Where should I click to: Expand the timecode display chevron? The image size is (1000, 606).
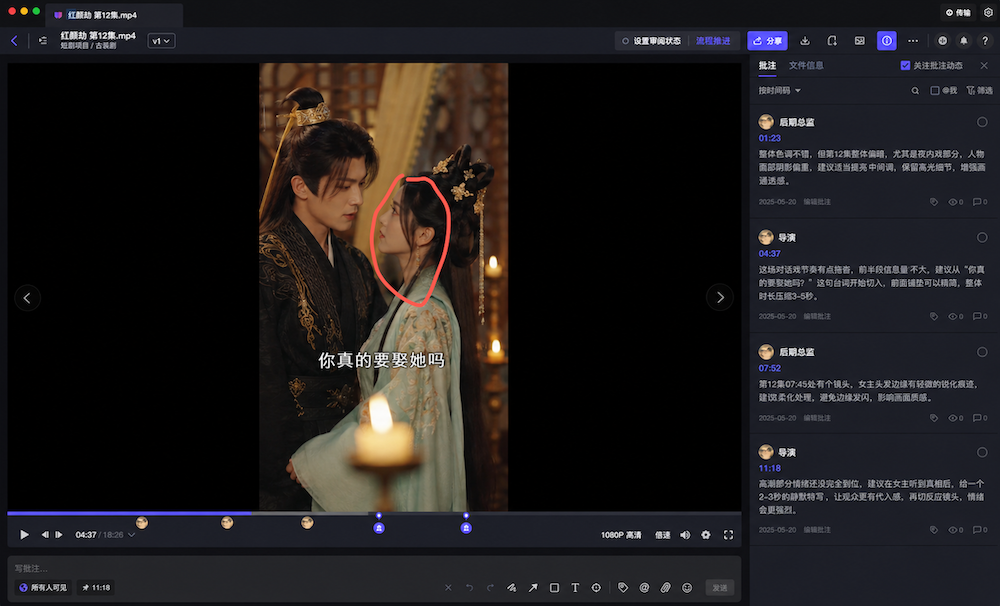point(131,535)
